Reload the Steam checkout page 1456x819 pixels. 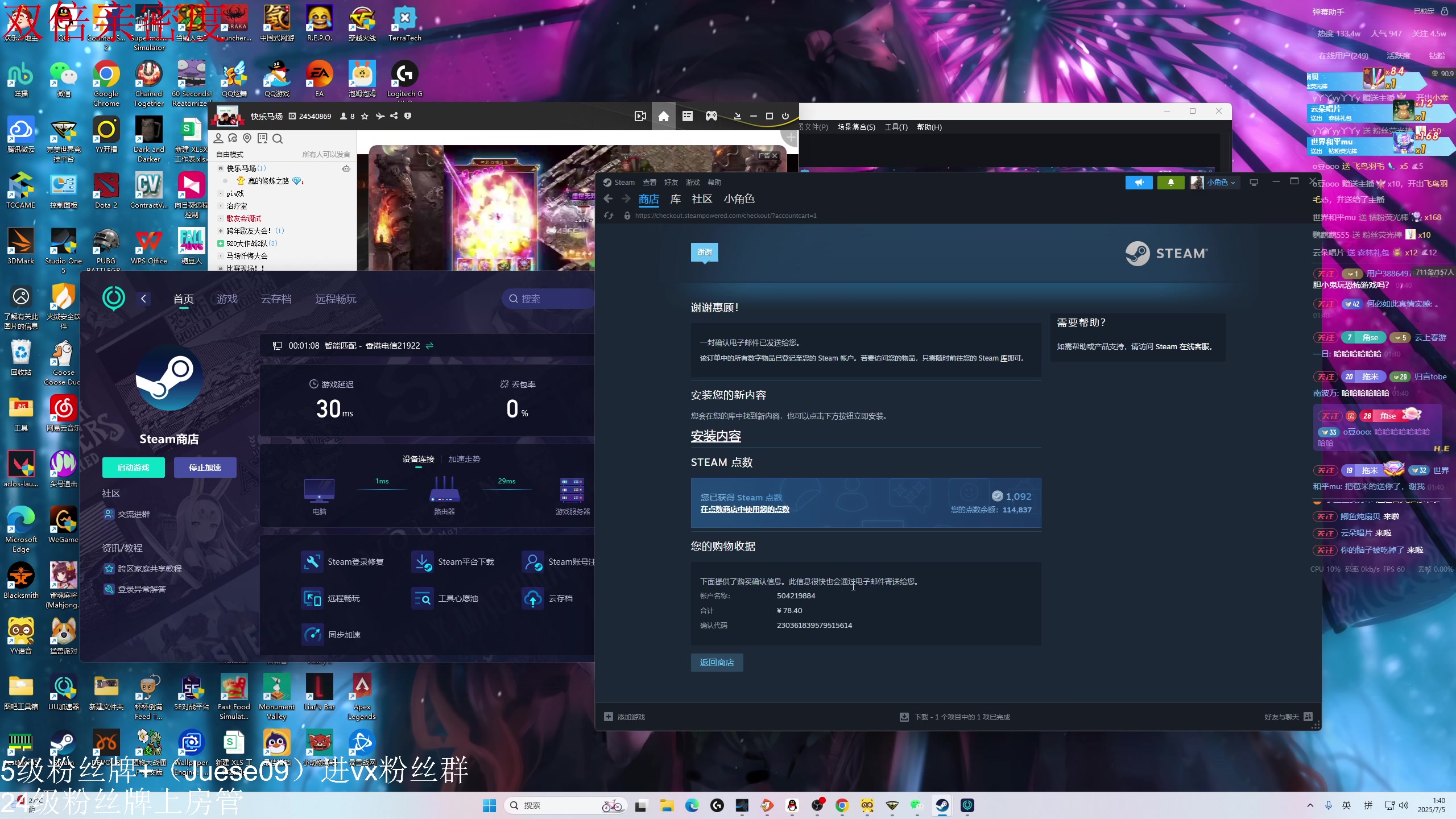609,216
